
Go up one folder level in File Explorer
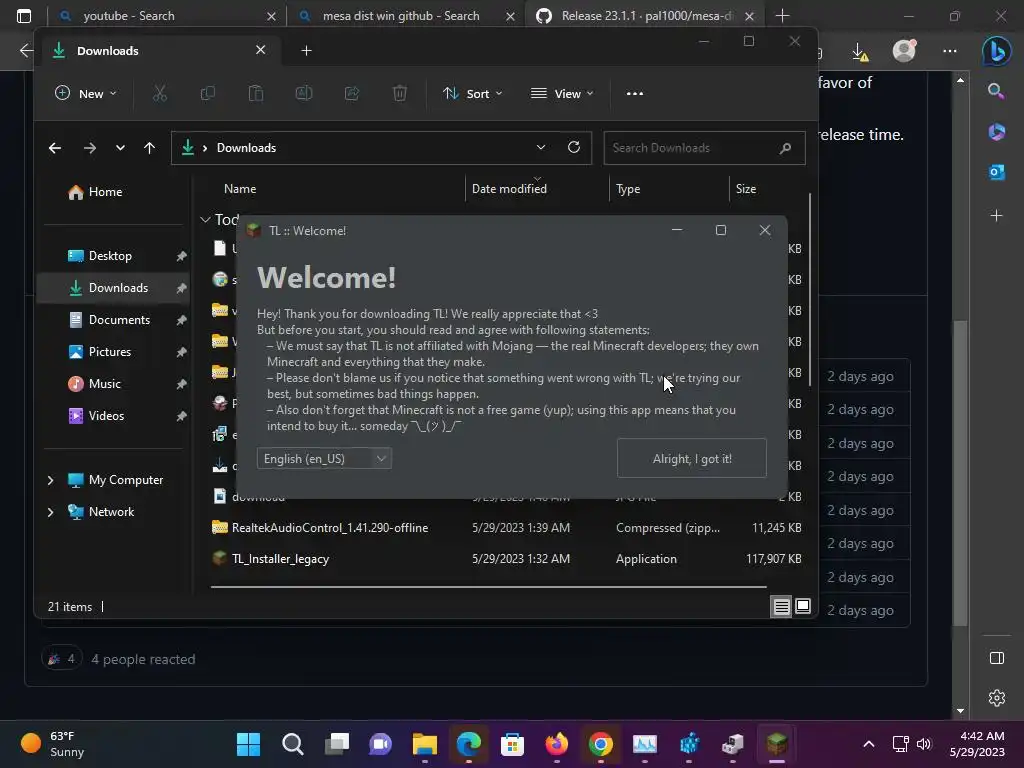pos(150,148)
